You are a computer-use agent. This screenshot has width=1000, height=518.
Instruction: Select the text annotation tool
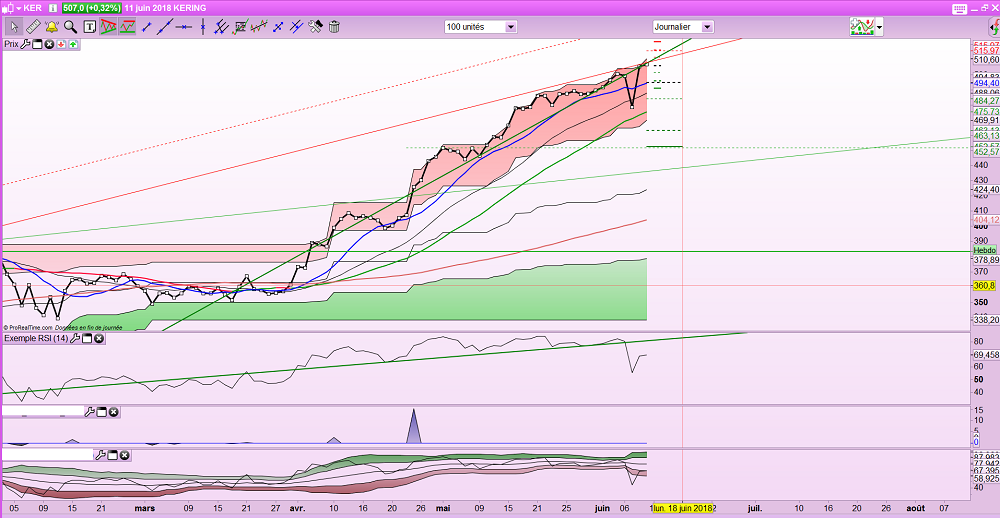[x=89, y=27]
